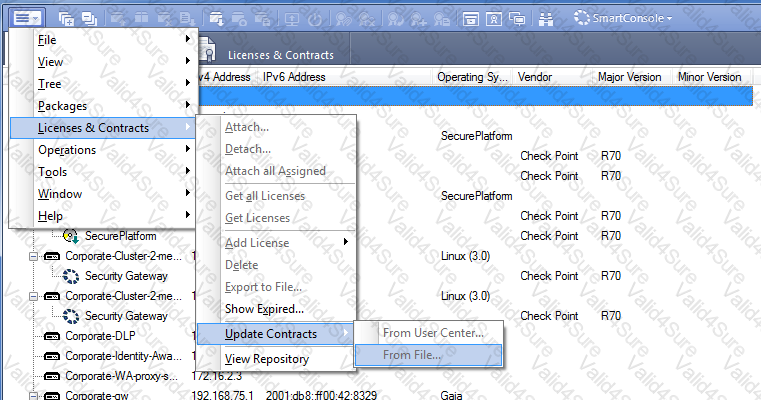This screenshot has width=761, height=400.
Task: Click the Collapse All tree icon
Action: click(89, 19)
